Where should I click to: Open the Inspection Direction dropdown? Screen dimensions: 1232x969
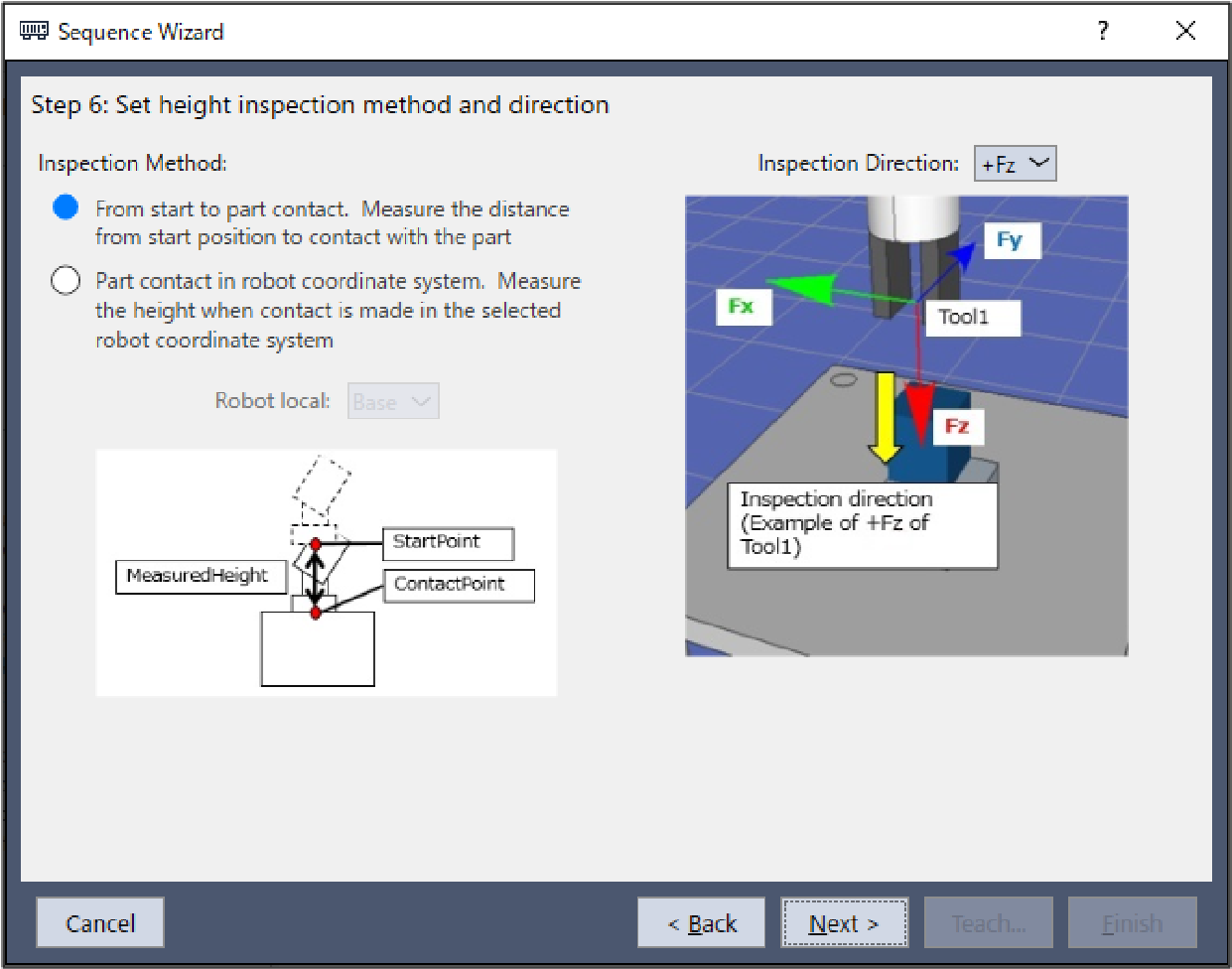tap(1015, 164)
